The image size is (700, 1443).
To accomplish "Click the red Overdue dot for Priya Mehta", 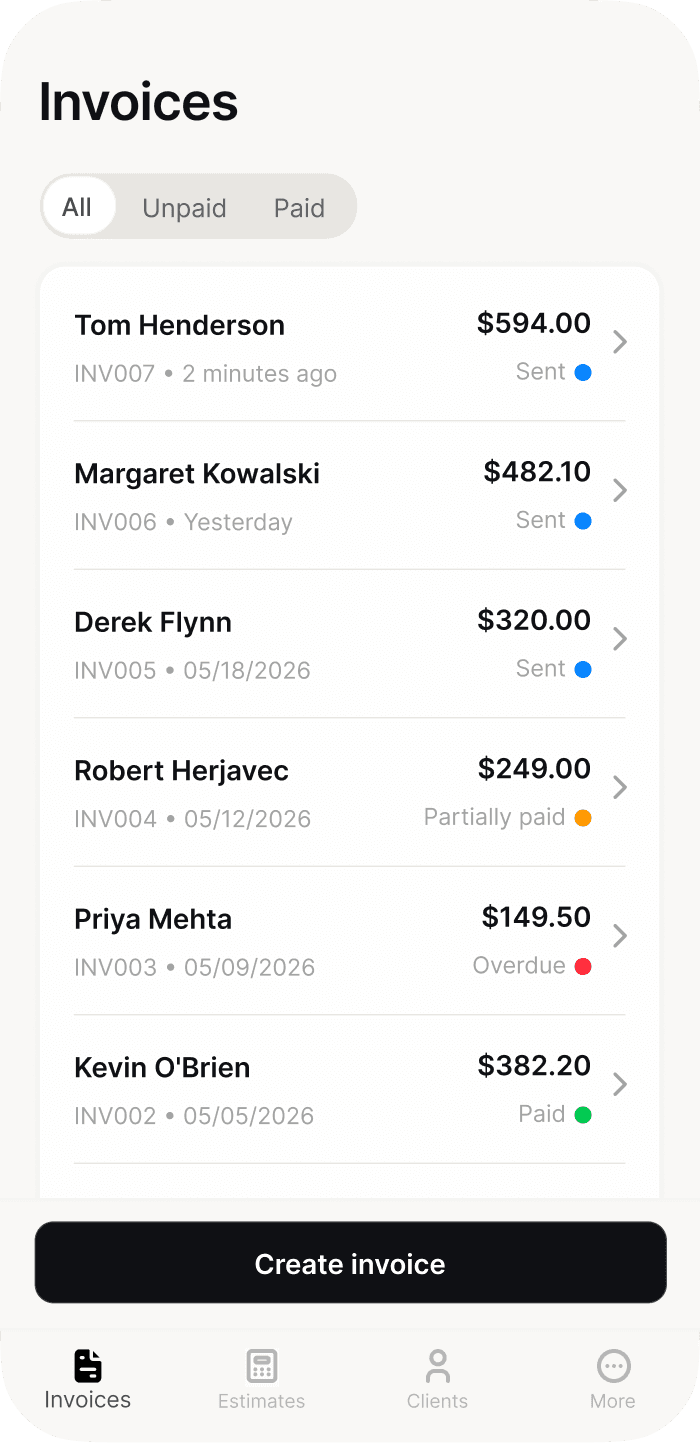I will click(x=584, y=966).
